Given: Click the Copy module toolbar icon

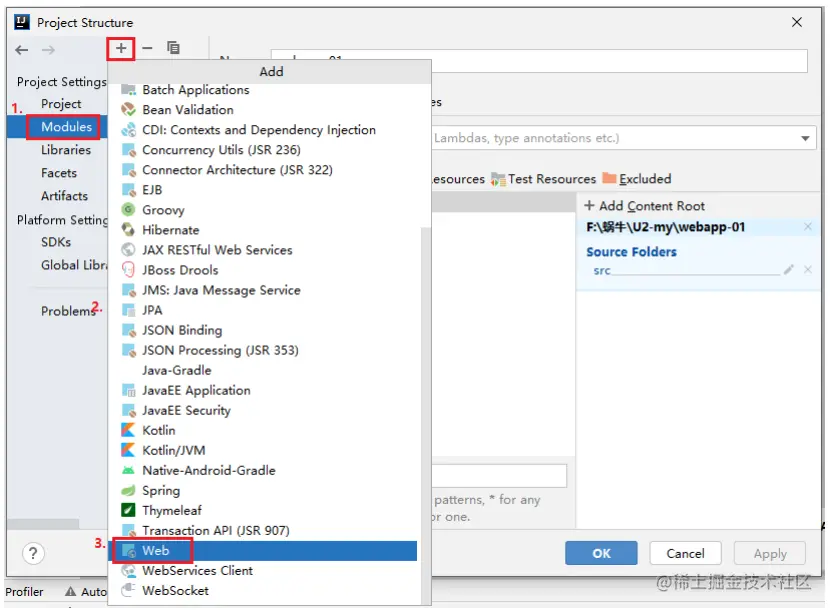Looking at the screenshot, I should coord(173,48).
